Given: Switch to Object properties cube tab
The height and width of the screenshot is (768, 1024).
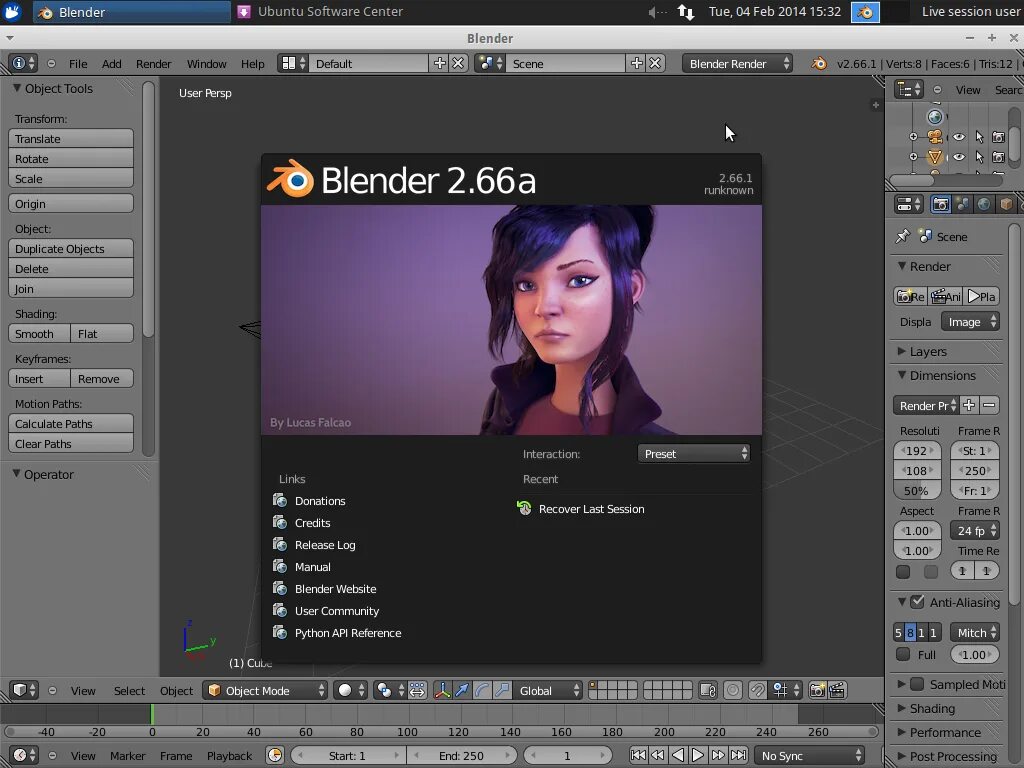Looking at the screenshot, I should pos(1006,204).
